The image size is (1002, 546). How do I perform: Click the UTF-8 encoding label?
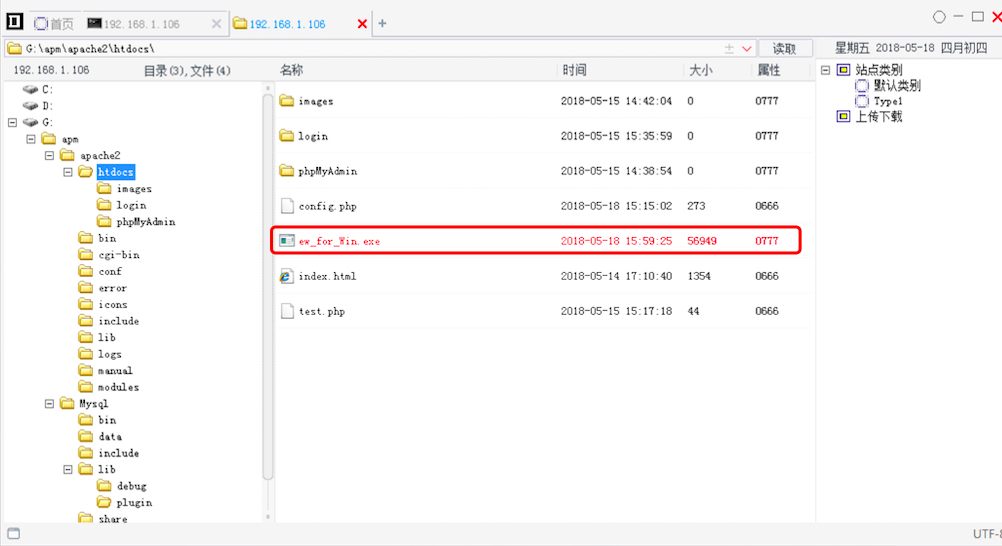click(987, 533)
